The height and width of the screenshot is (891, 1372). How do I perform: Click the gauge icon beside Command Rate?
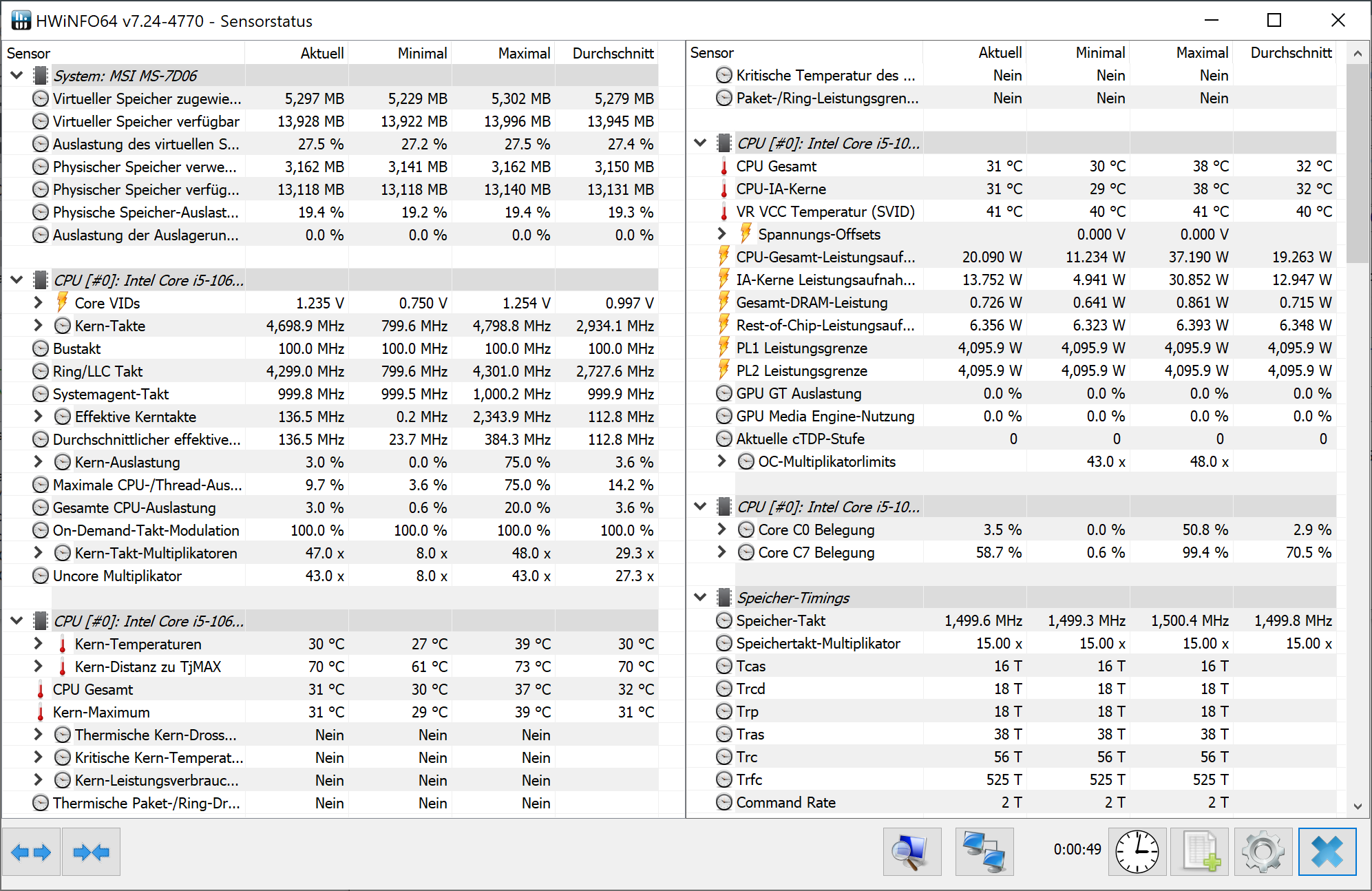pos(724,802)
